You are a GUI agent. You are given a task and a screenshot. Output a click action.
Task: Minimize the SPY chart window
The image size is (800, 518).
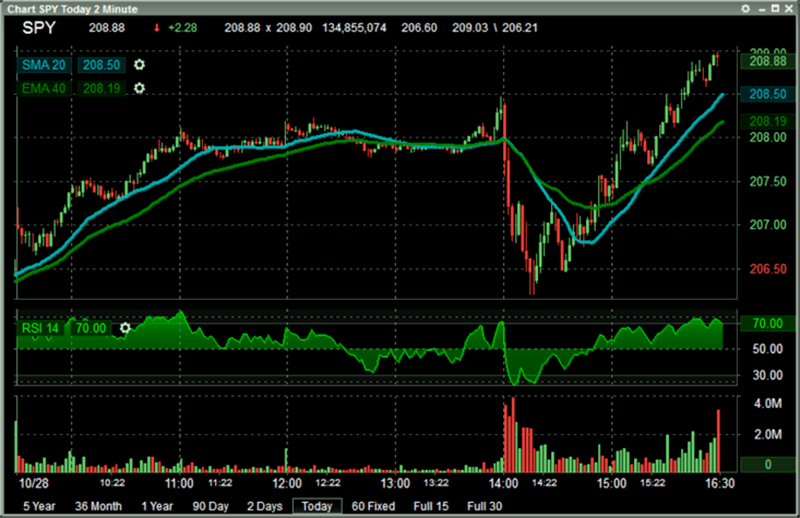762,9
